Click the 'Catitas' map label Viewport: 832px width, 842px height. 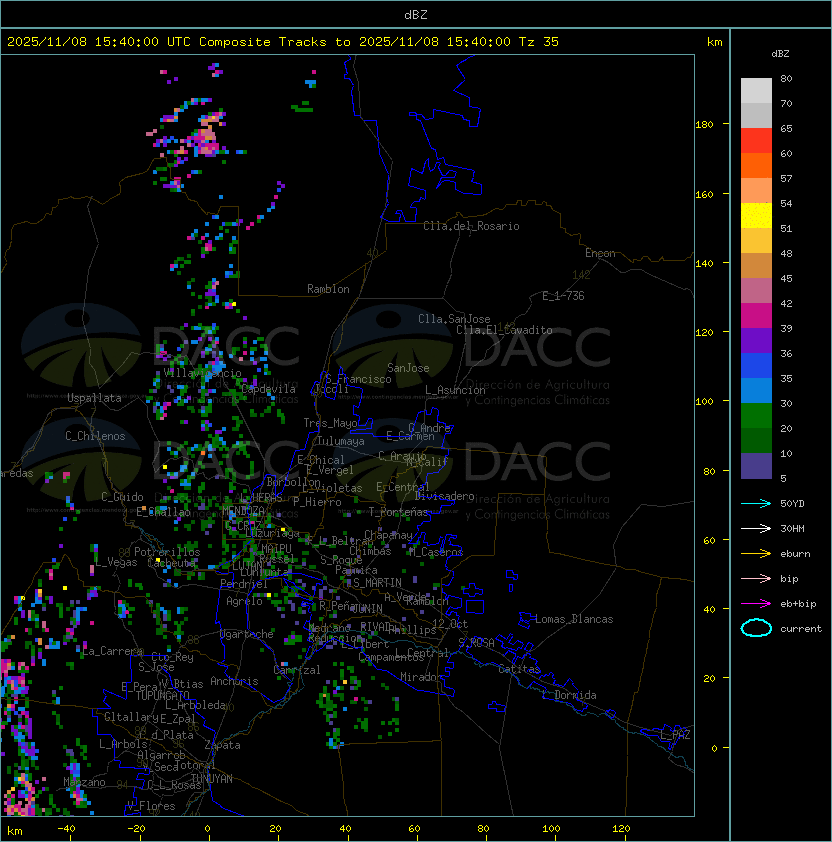519,669
